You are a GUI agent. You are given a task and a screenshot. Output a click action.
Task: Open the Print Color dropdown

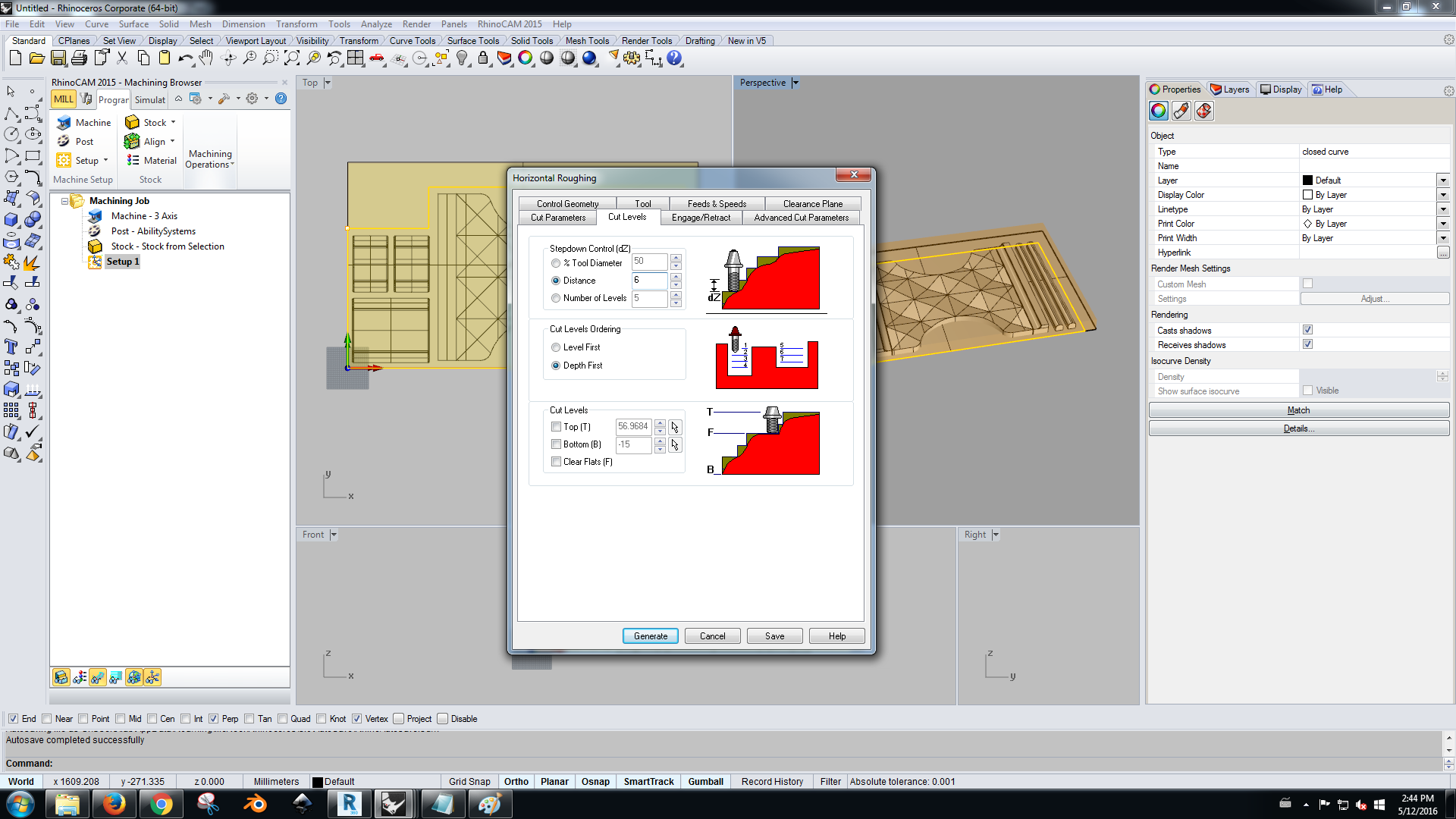tap(1443, 224)
